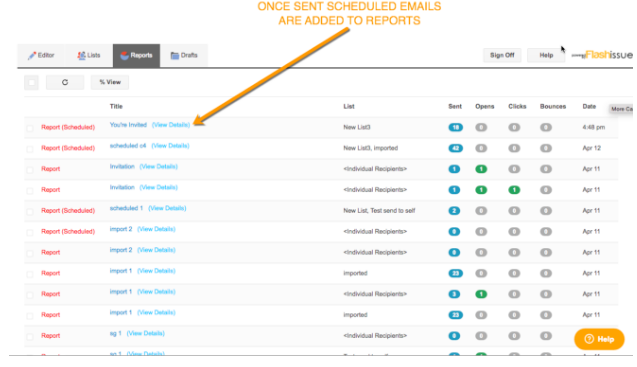The image size is (637, 367).
Task: Click 'New List, Test send to self' cell
Action: coord(379,211)
